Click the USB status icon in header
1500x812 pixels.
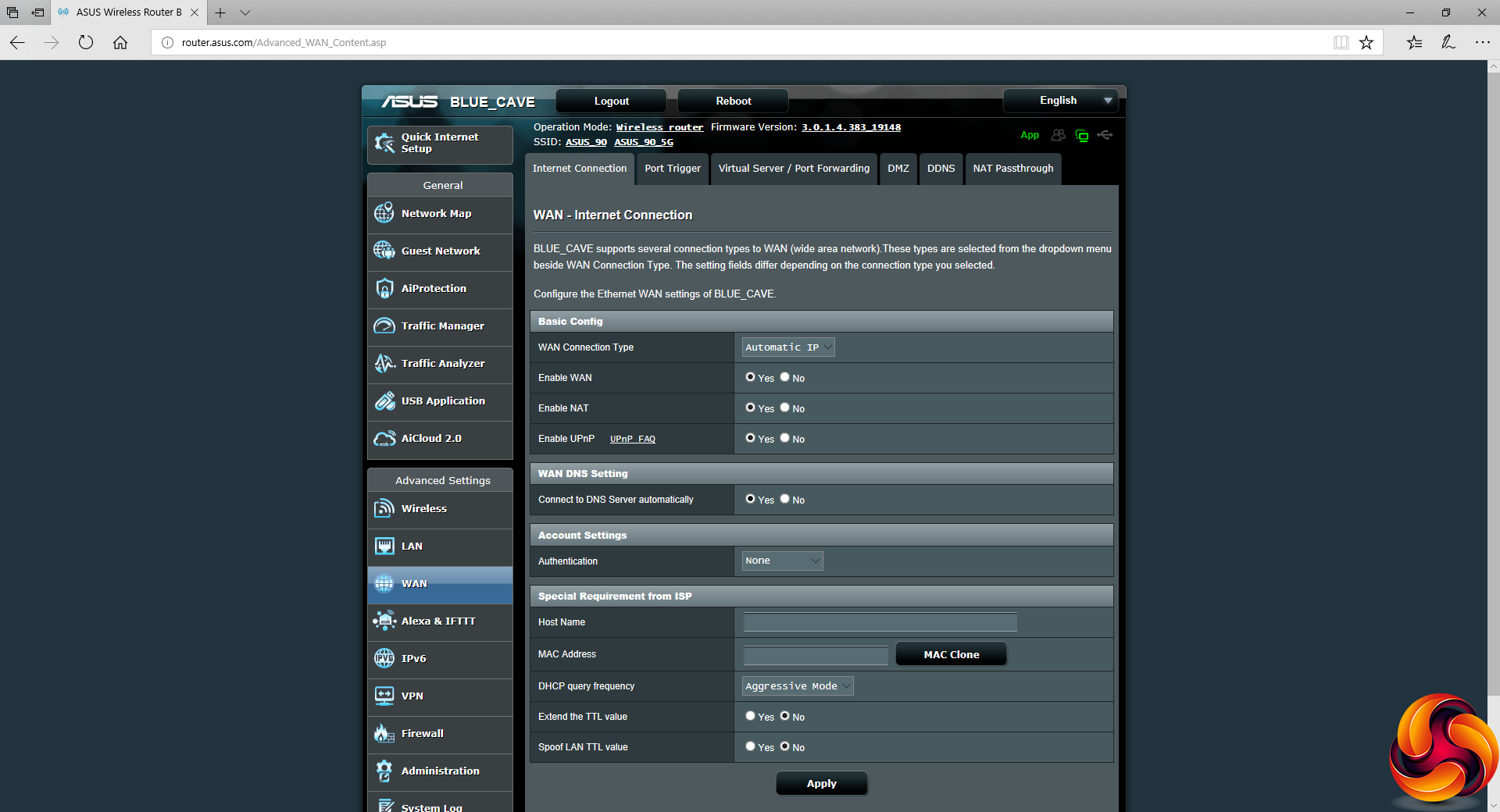[1105, 135]
